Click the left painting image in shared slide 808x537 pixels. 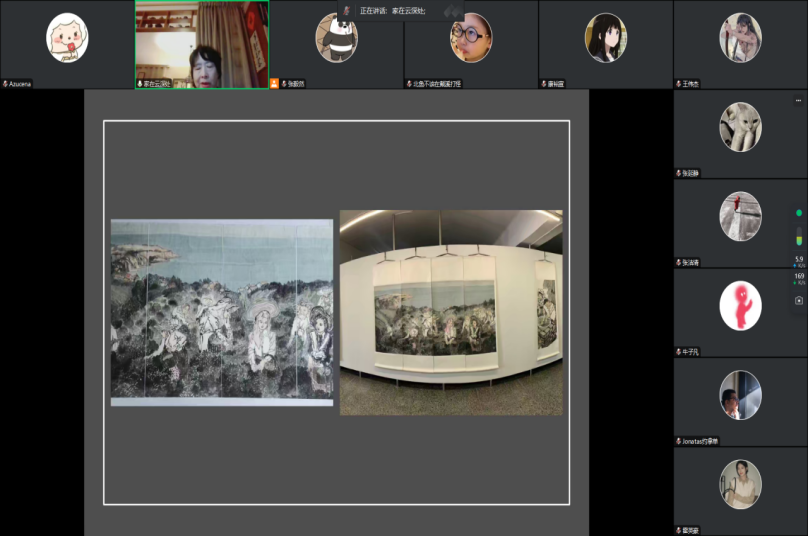coord(221,312)
